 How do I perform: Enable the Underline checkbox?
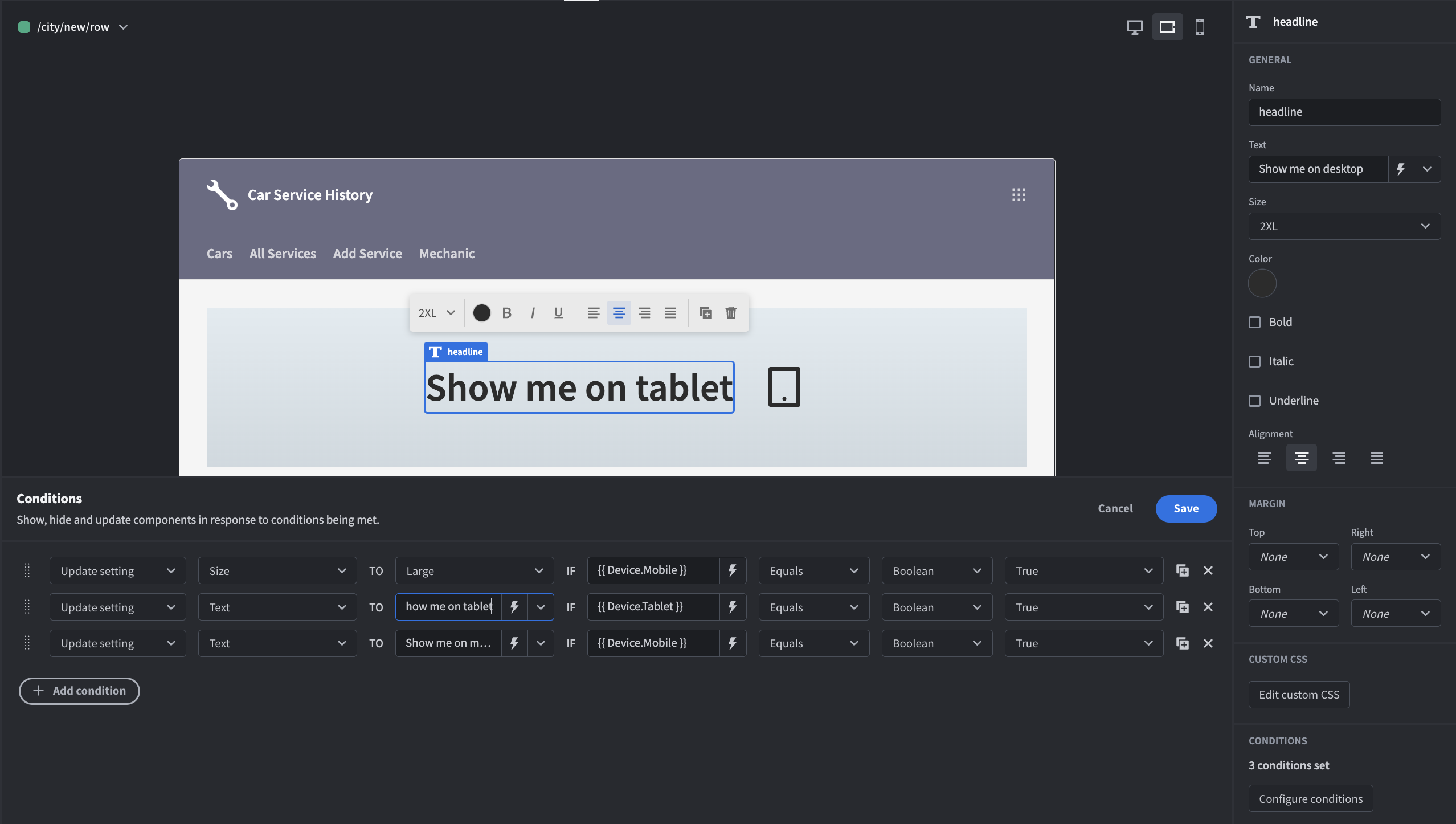tap(1254, 401)
